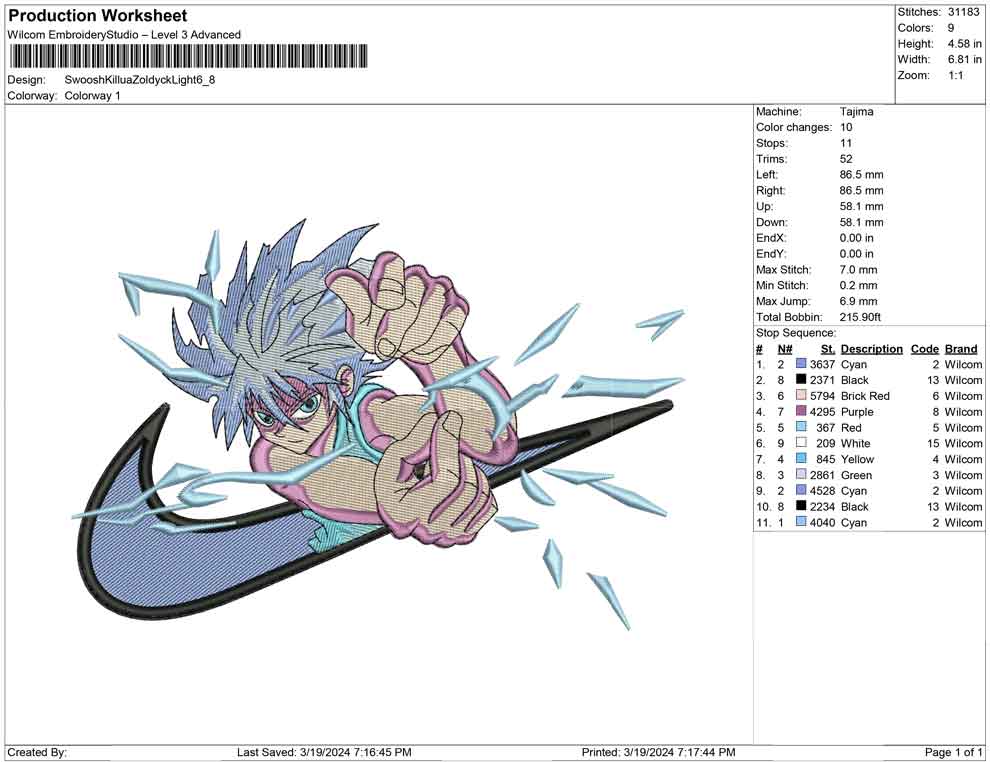
Task: Click the Colors value 9
Action: [951, 28]
